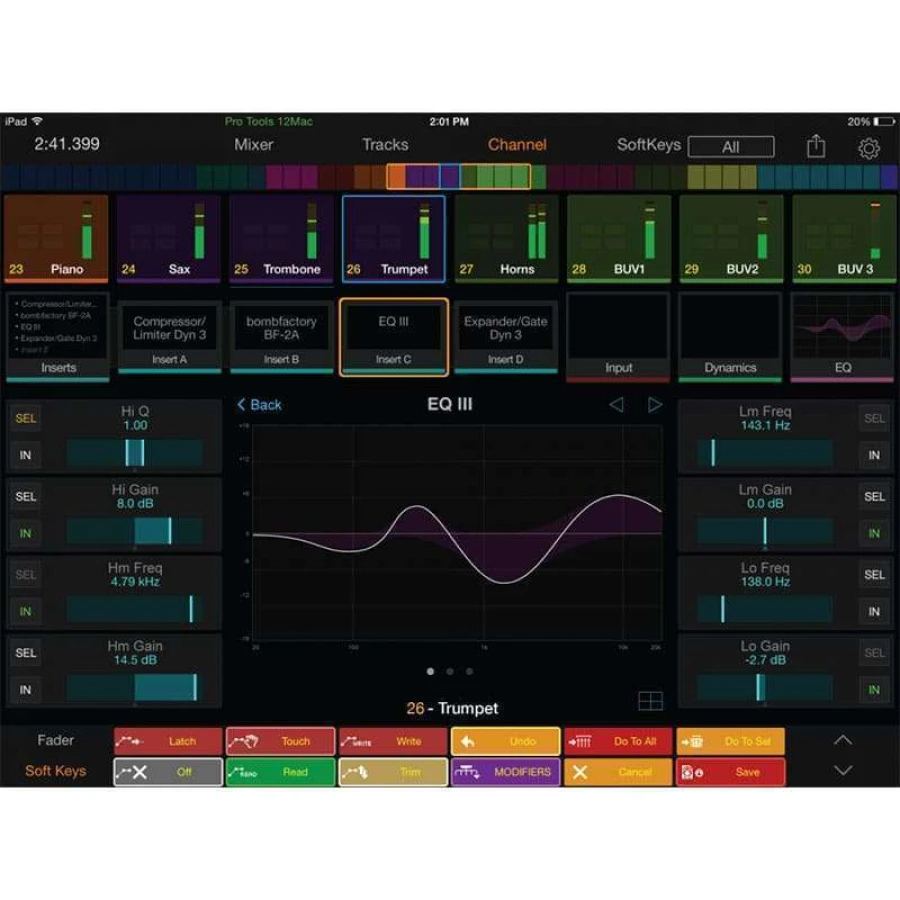Open bombfactory BF-2A Insert B

coord(281,337)
